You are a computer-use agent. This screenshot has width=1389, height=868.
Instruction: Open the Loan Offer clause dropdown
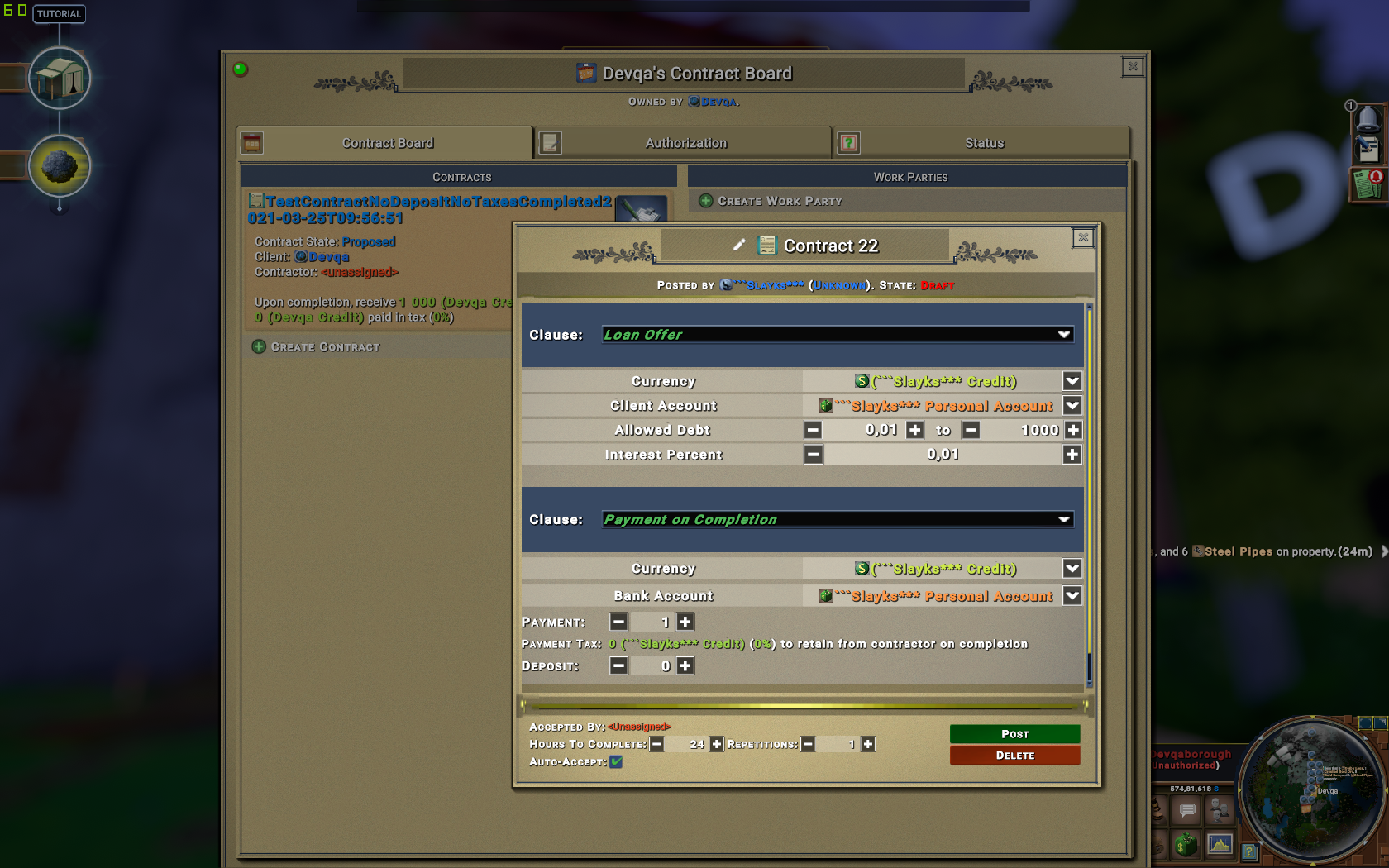click(x=838, y=335)
